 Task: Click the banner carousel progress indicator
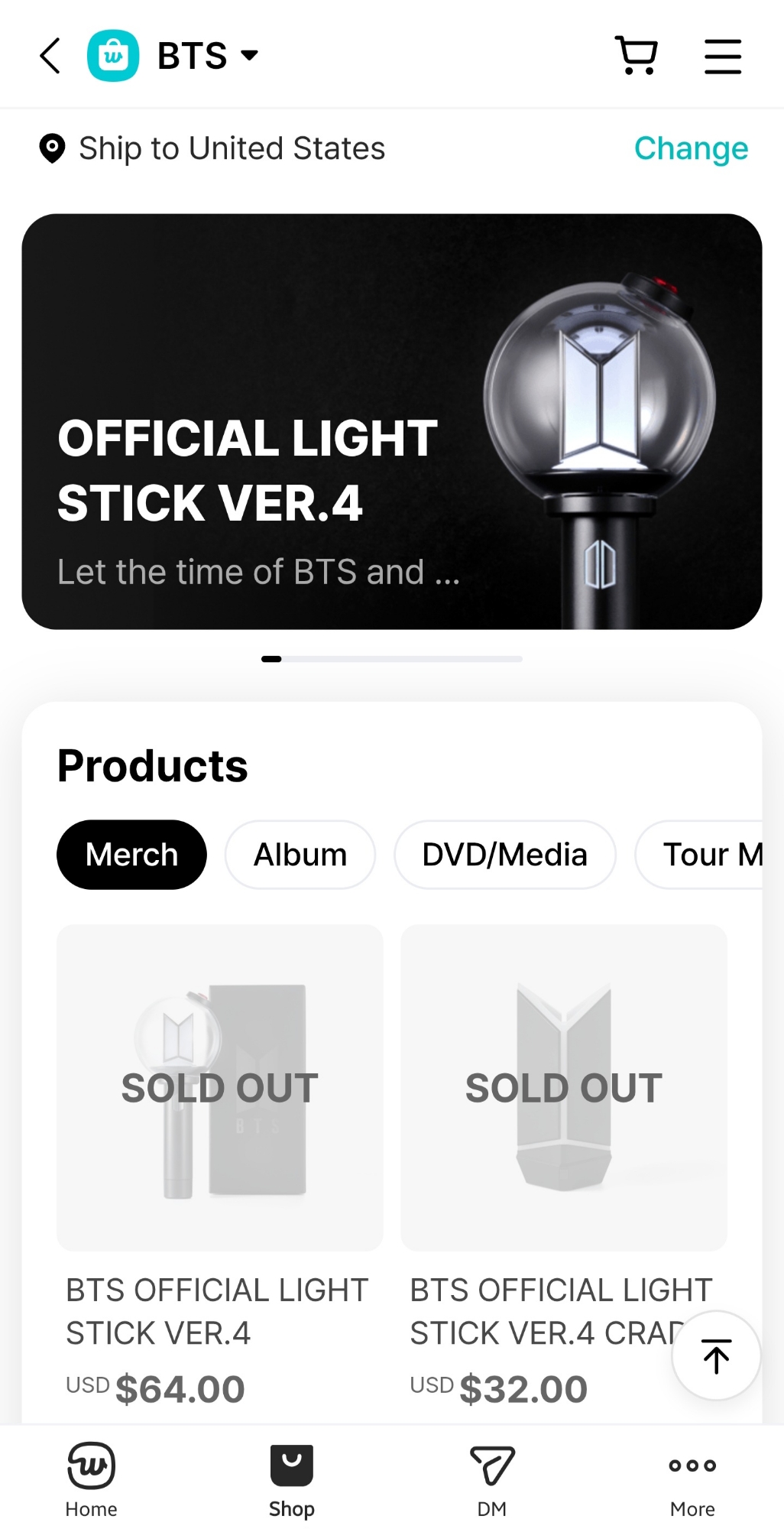pyautogui.click(x=391, y=659)
